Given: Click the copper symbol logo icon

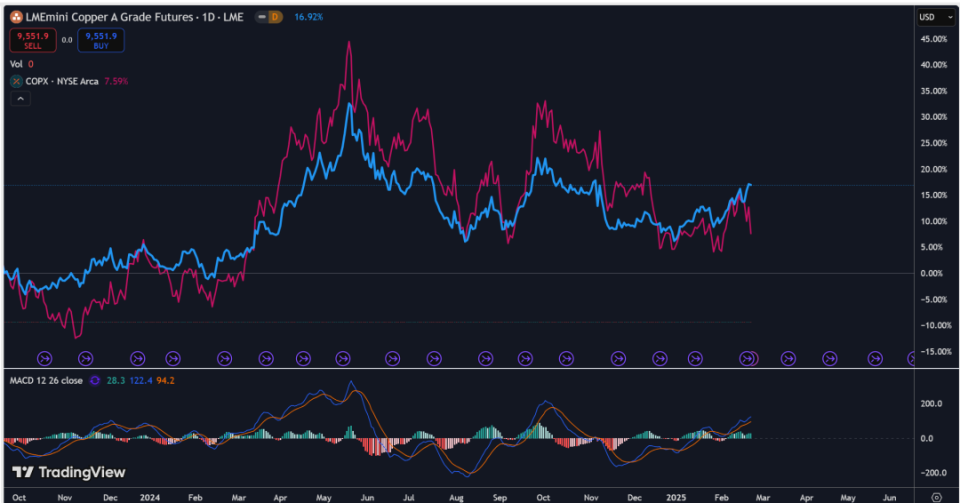Looking at the screenshot, I should pyautogui.click(x=17, y=17).
